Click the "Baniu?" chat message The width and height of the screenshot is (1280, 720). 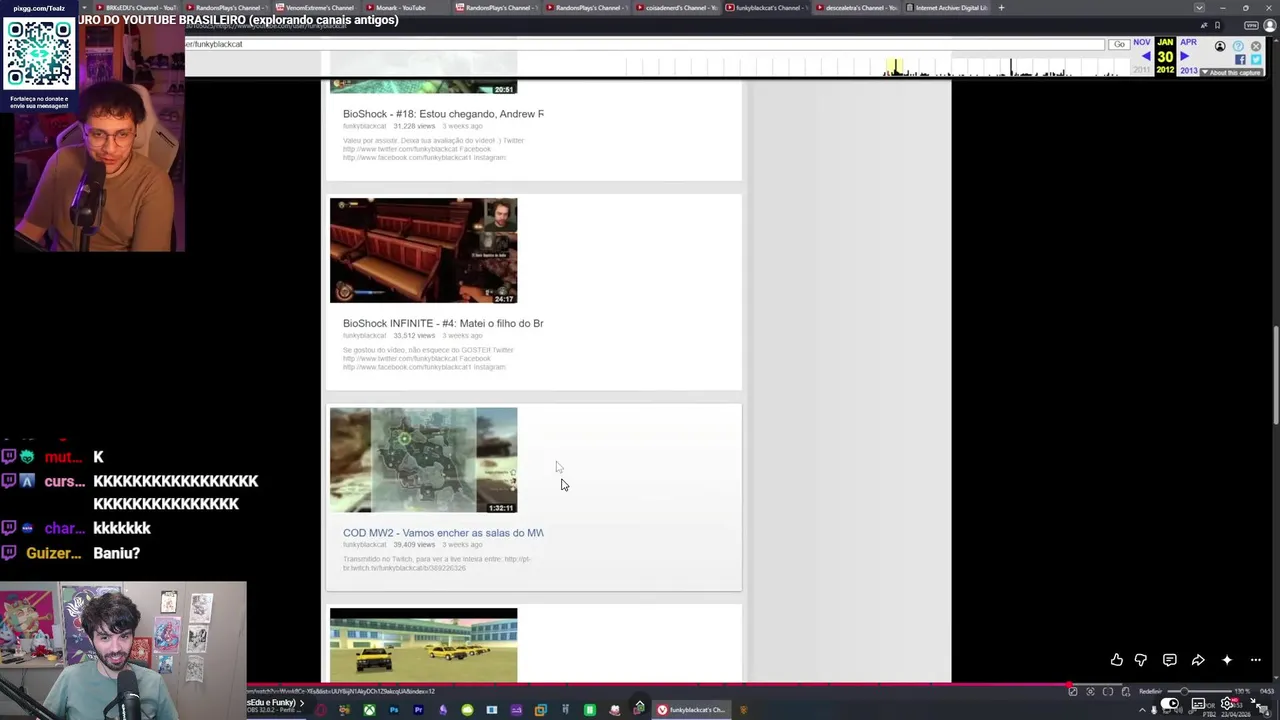[x=117, y=553]
